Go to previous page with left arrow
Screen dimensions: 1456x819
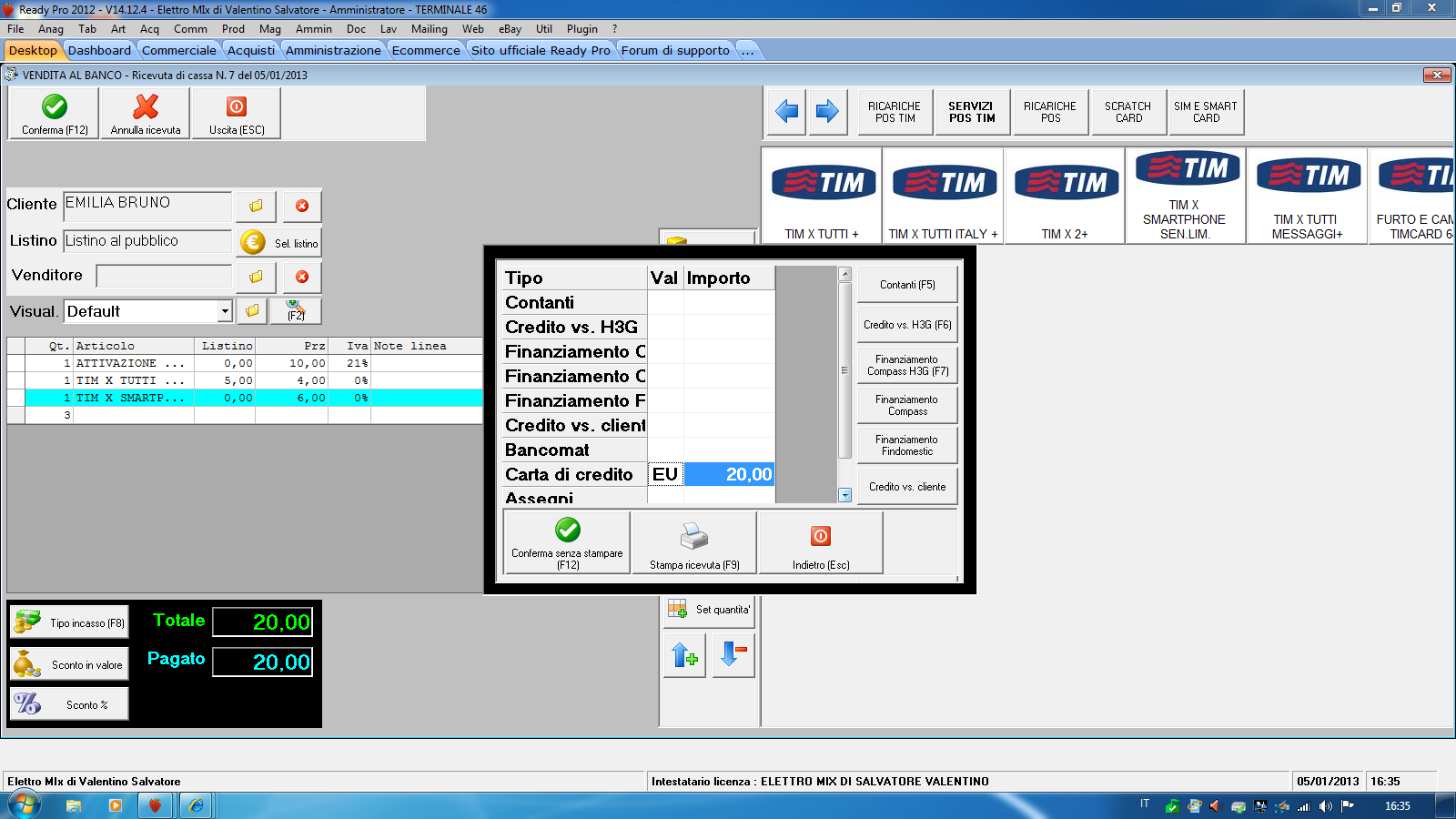(787, 112)
